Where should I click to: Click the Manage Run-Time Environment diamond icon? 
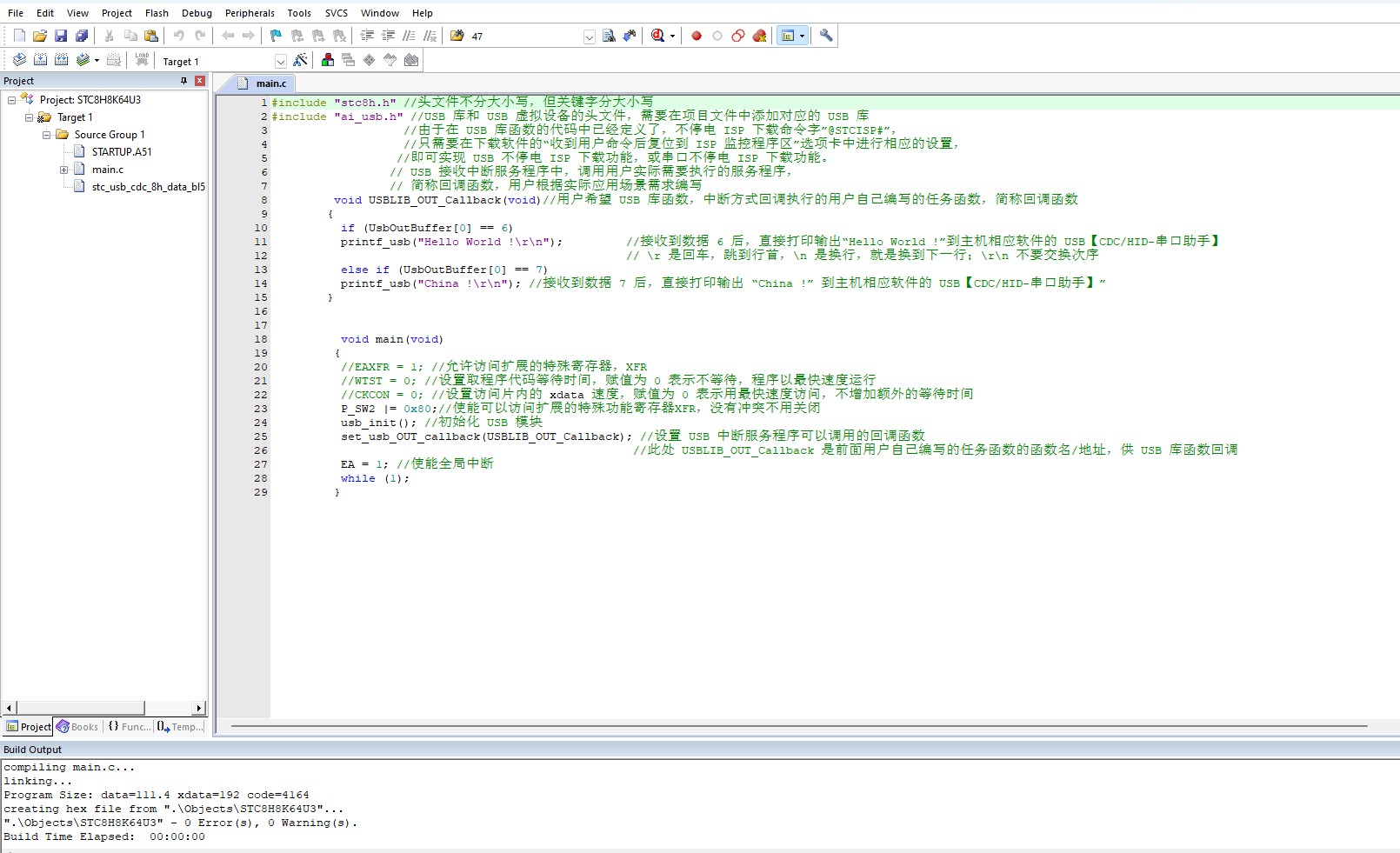pyautogui.click(x=370, y=60)
